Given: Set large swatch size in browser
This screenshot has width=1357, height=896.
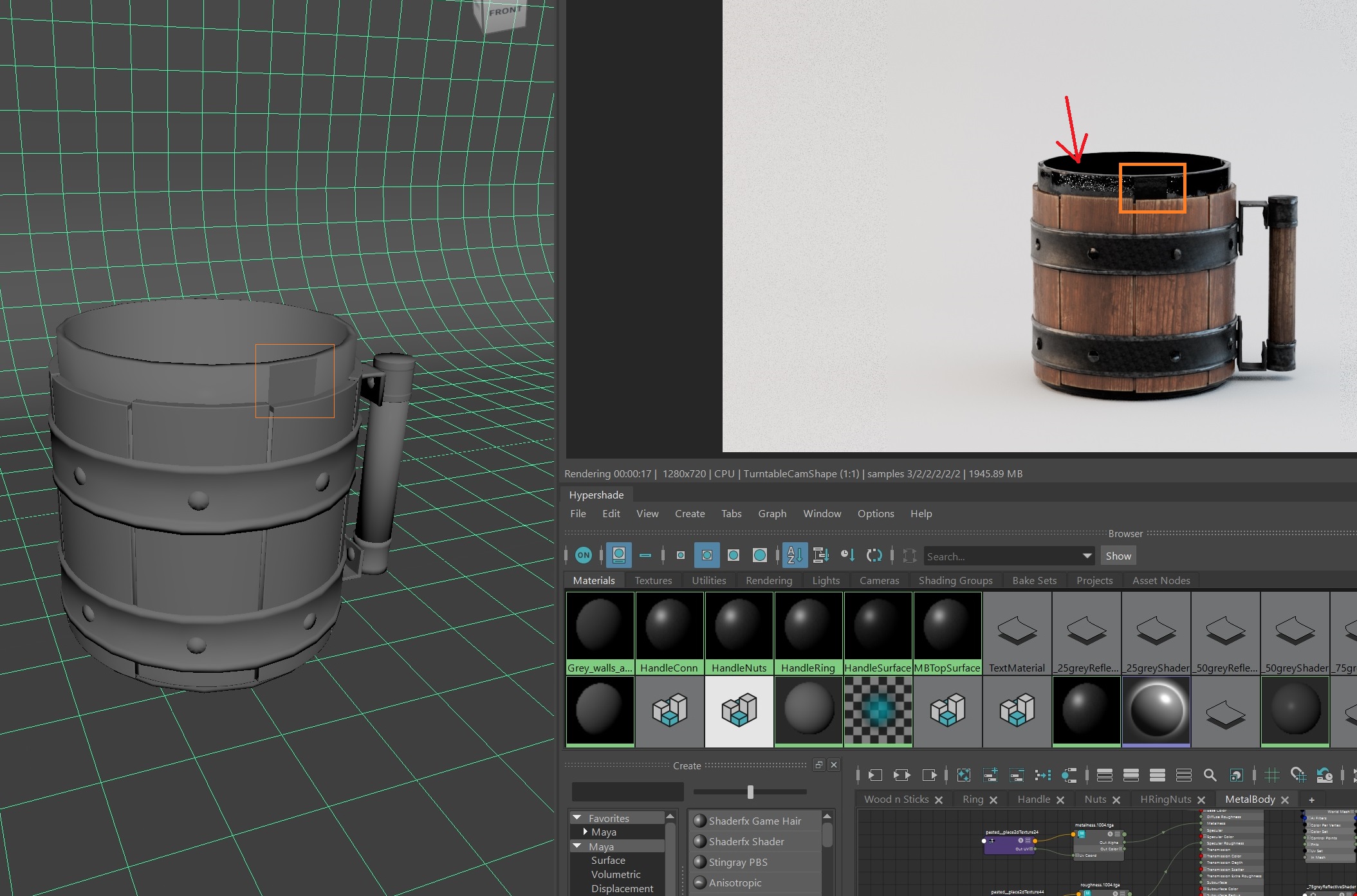Looking at the screenshot, I should pyautogui.click(x=733, y=555).
